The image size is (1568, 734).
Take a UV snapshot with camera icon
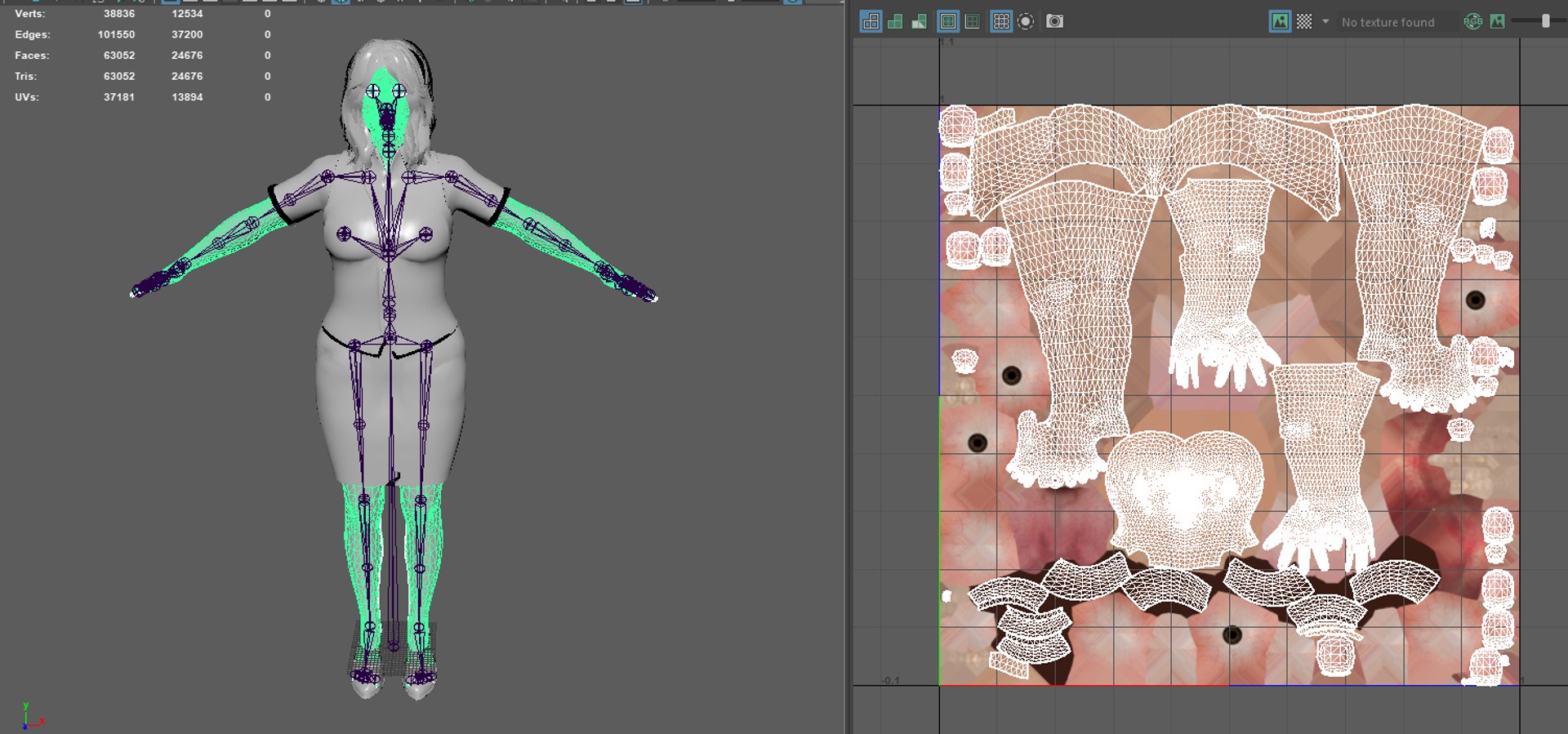click(1054, 21)
